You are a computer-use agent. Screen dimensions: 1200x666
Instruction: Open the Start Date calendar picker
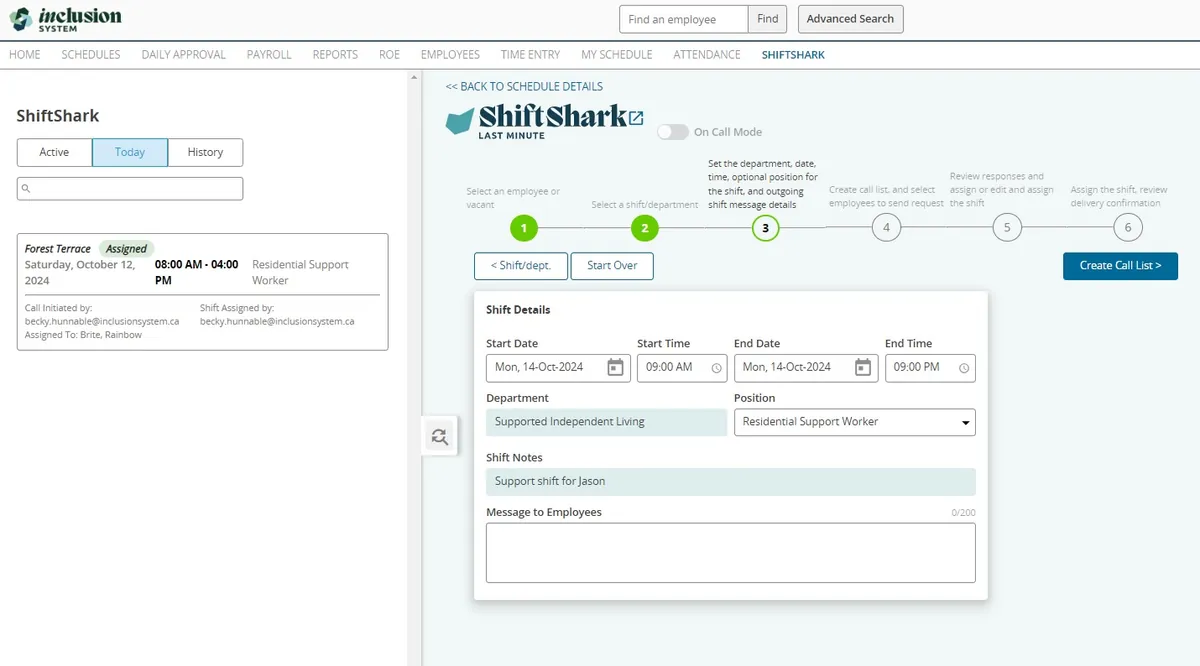coord(614,367)
